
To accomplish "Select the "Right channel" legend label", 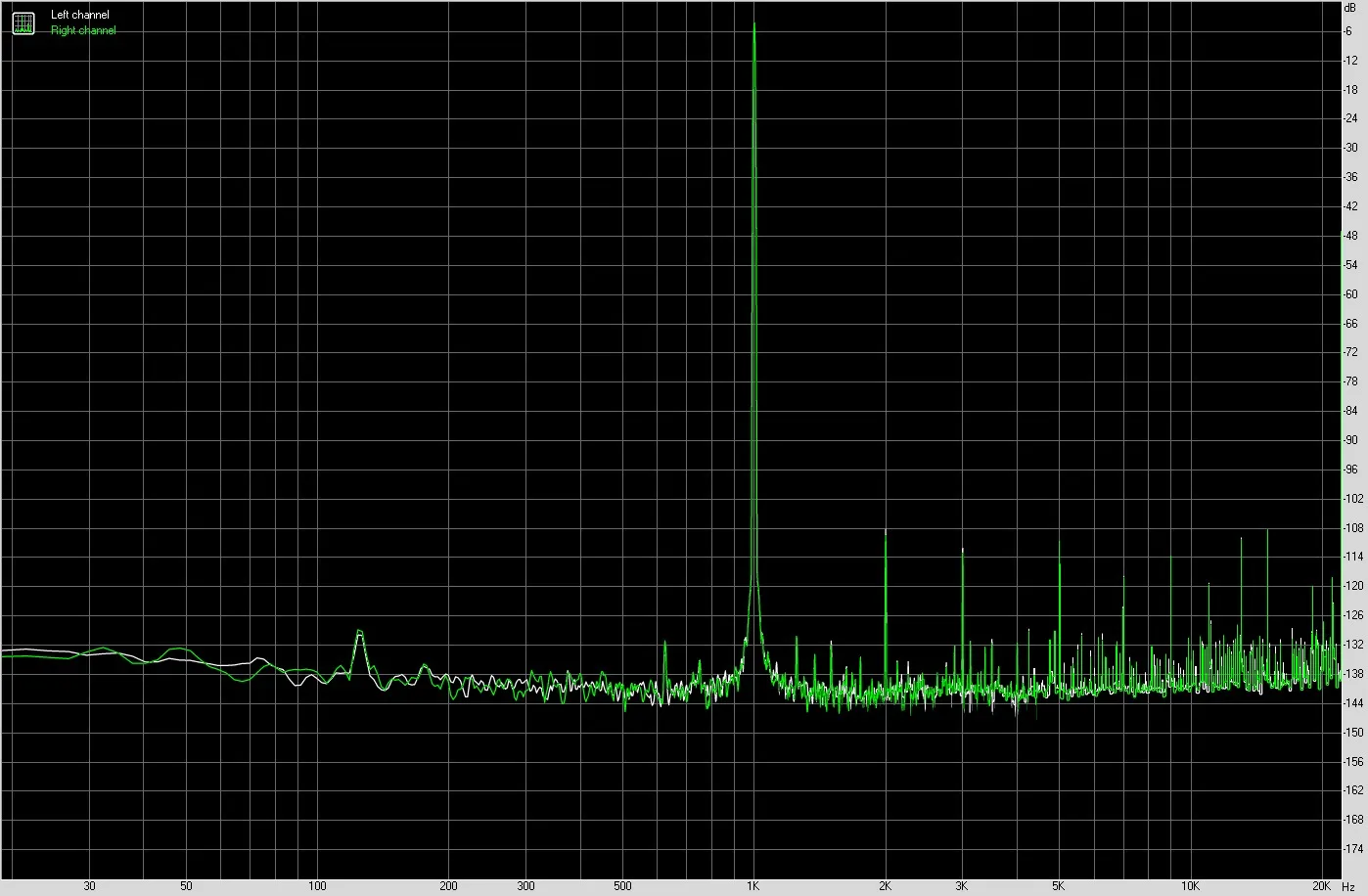I will [x=83, y=30].
